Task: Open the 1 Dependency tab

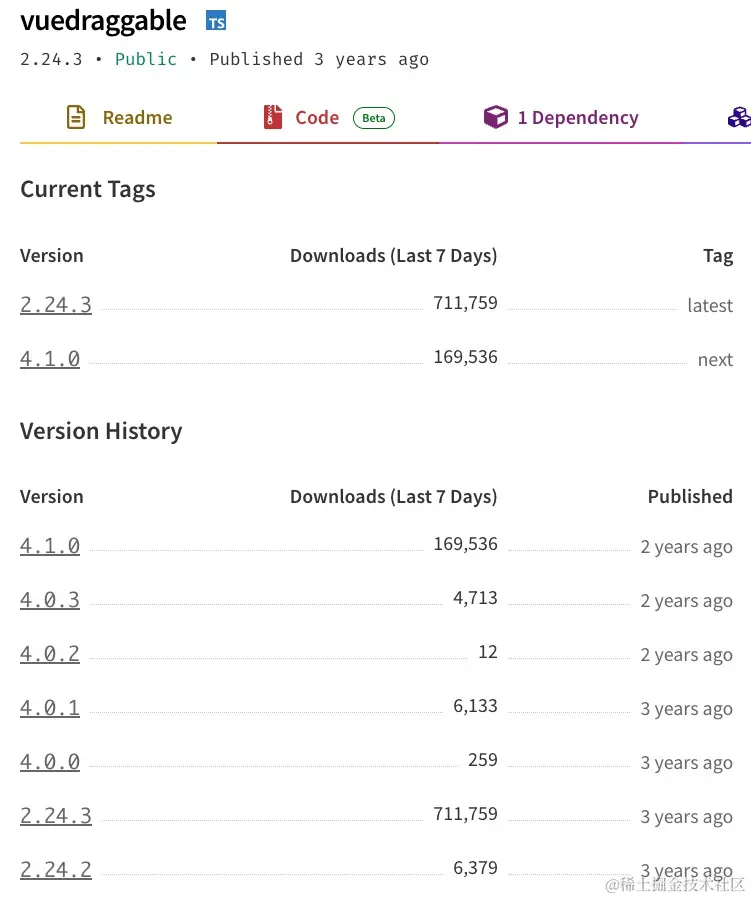Action: [x=561, y=118]
